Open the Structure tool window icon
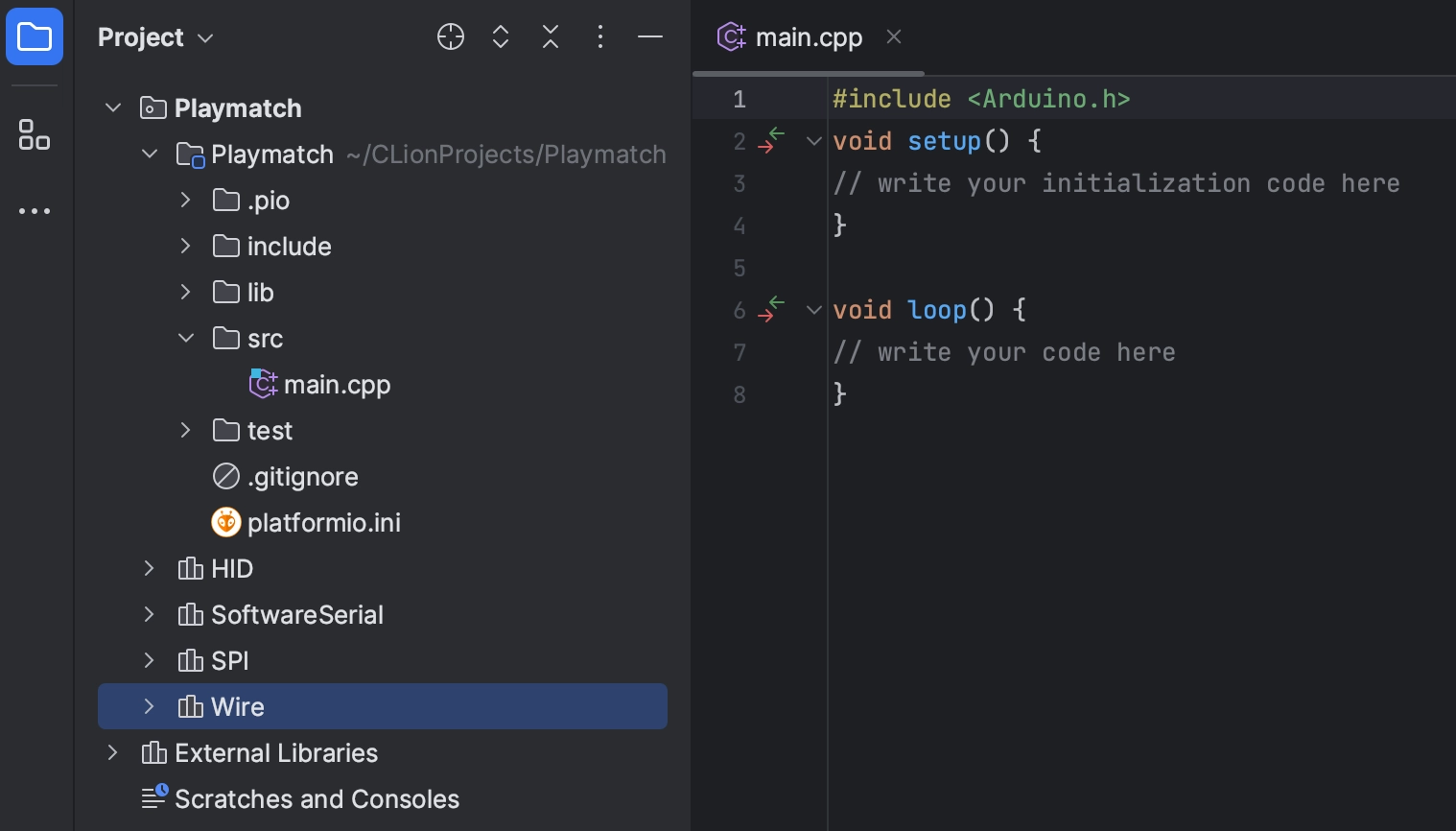1456x831 pixels. pyautogui.click(x=35, y=134)
